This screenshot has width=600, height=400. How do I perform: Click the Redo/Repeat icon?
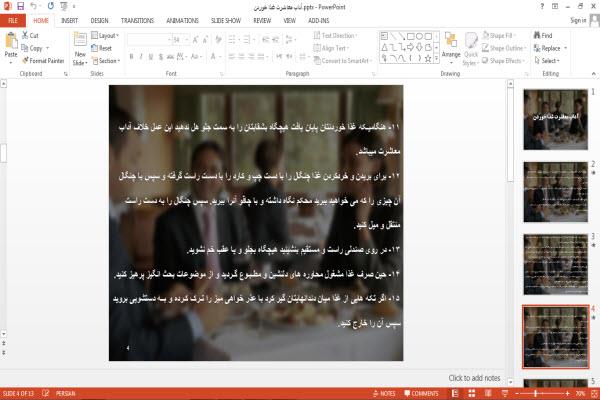point(51,6)
